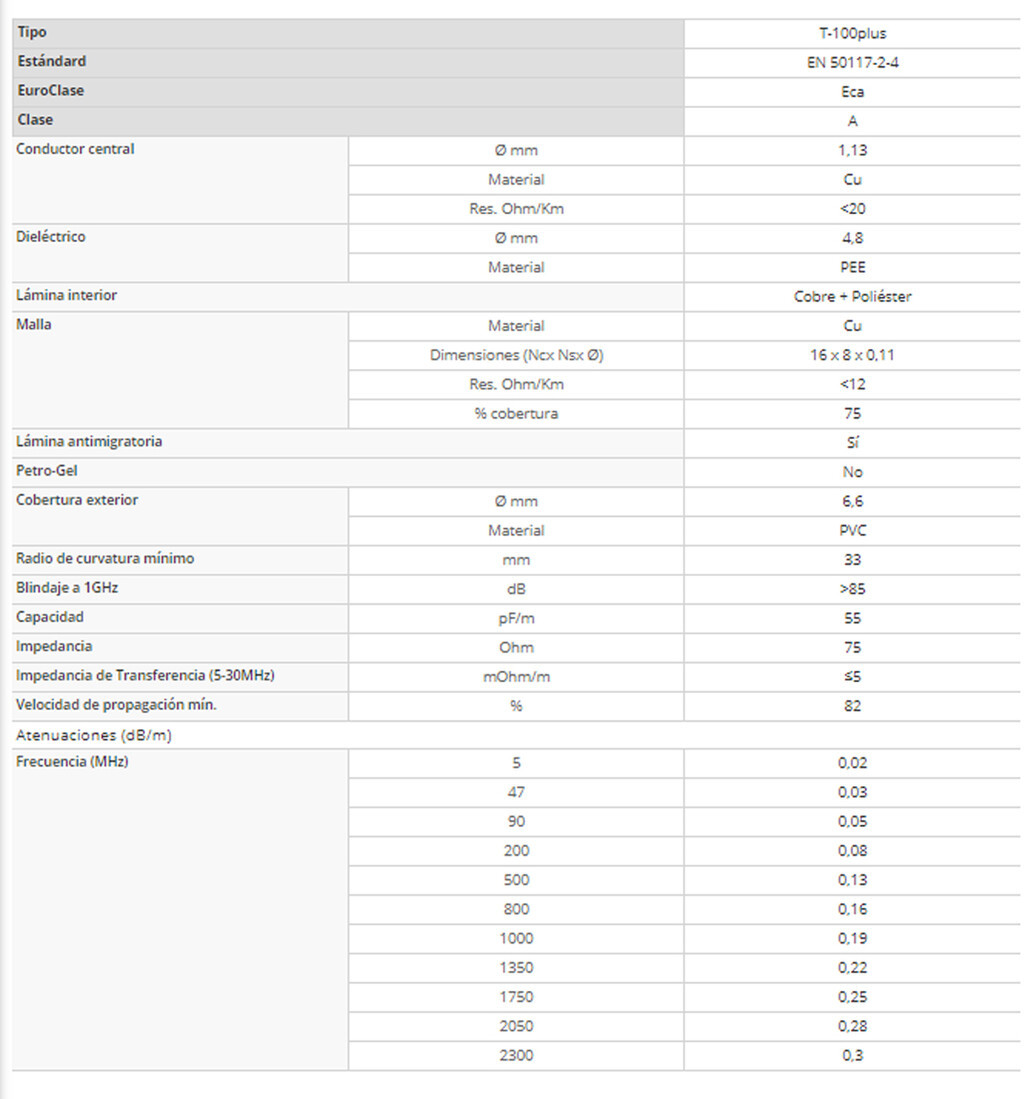Click the shielding value ">85"
Screen dimensions: 1035x1099
852,589
